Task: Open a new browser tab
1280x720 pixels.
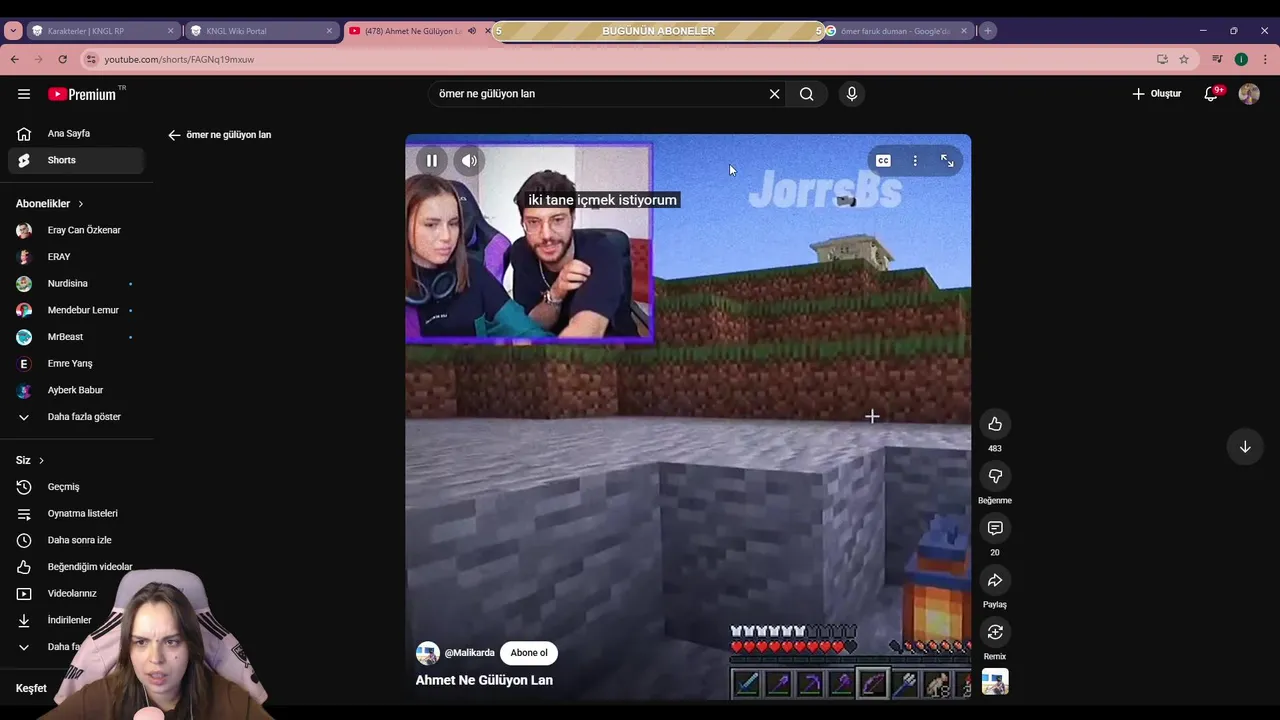Action: click(987, 31)
